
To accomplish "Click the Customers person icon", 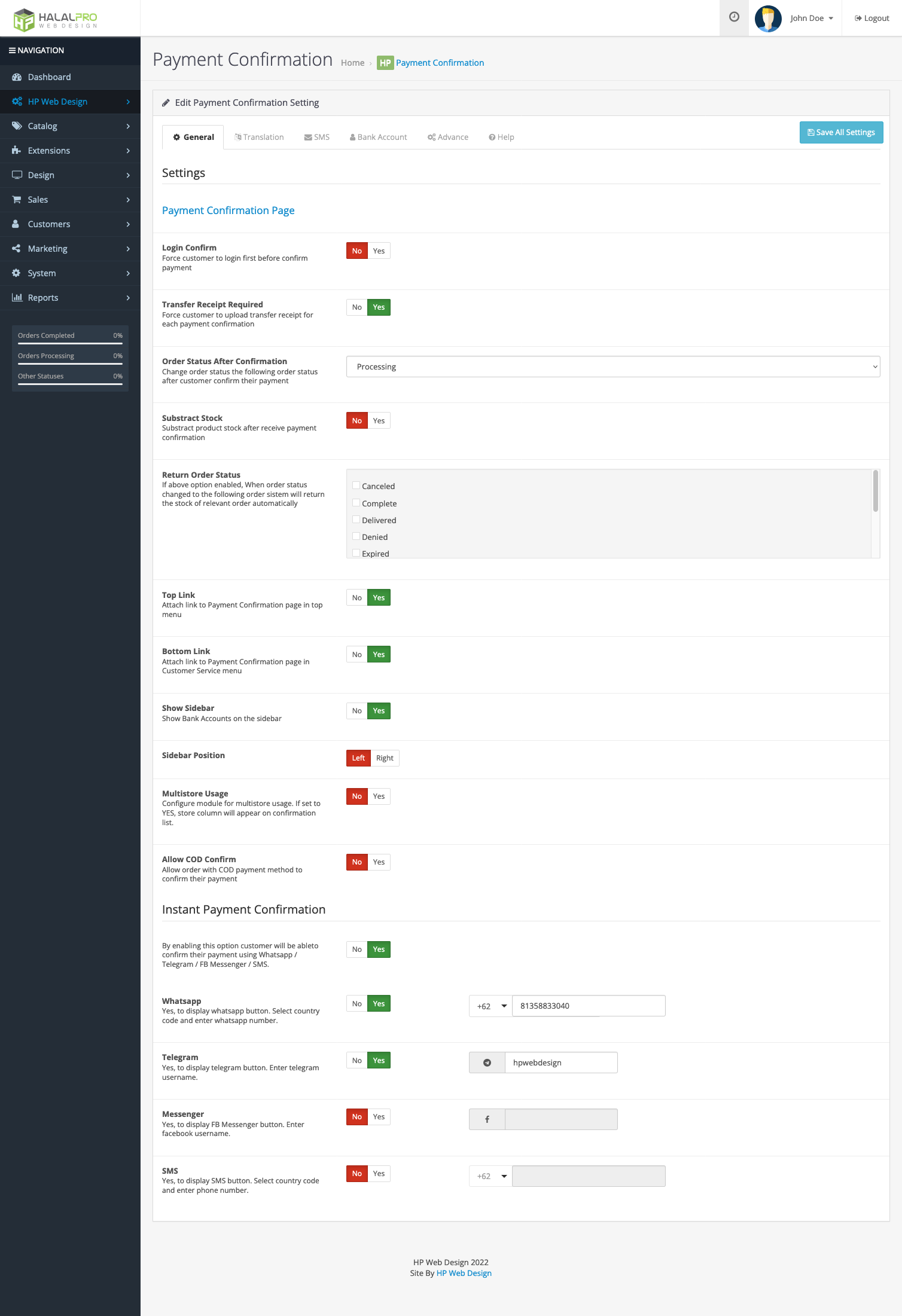I will 16,224.
